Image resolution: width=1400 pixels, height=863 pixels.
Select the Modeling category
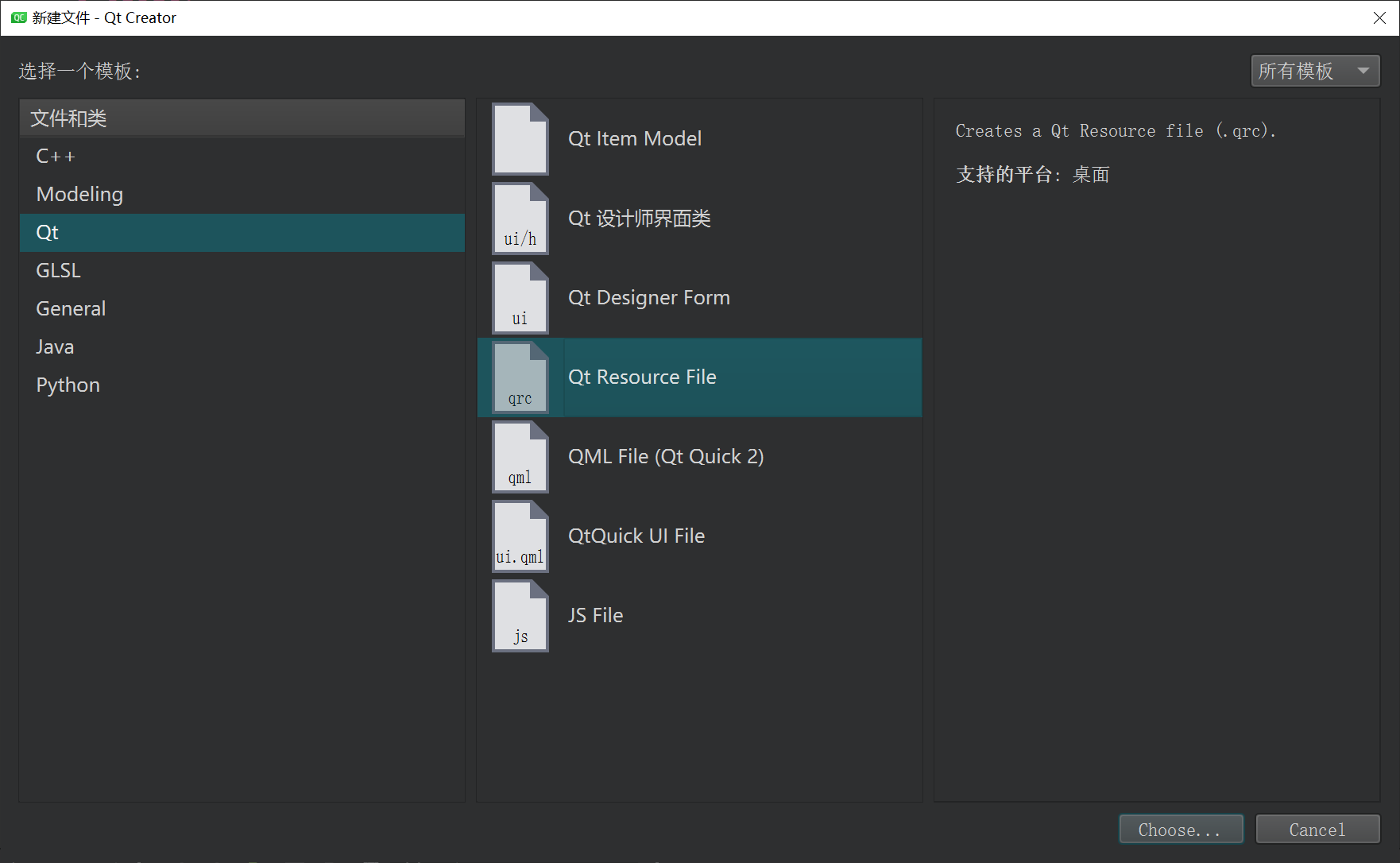(242, 195)
